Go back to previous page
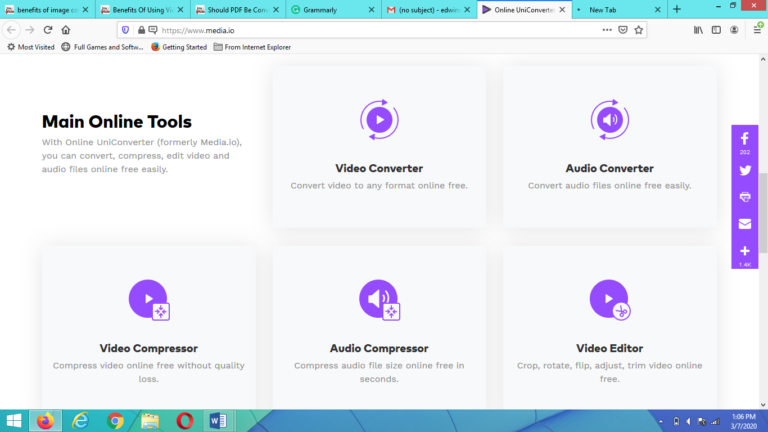Screen dimensions: 768x432 [x=11, y=30]
